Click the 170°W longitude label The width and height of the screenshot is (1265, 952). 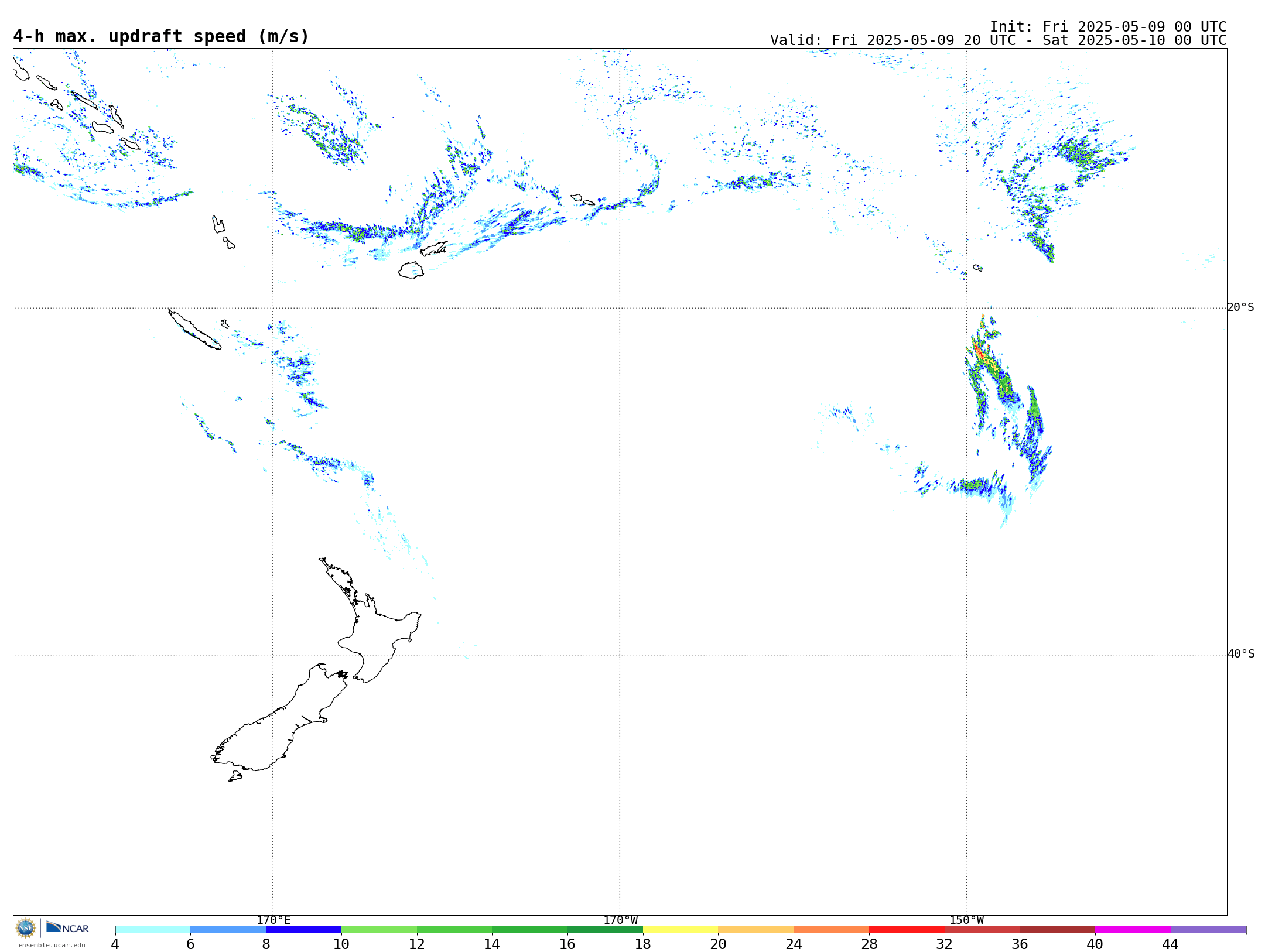620,920
